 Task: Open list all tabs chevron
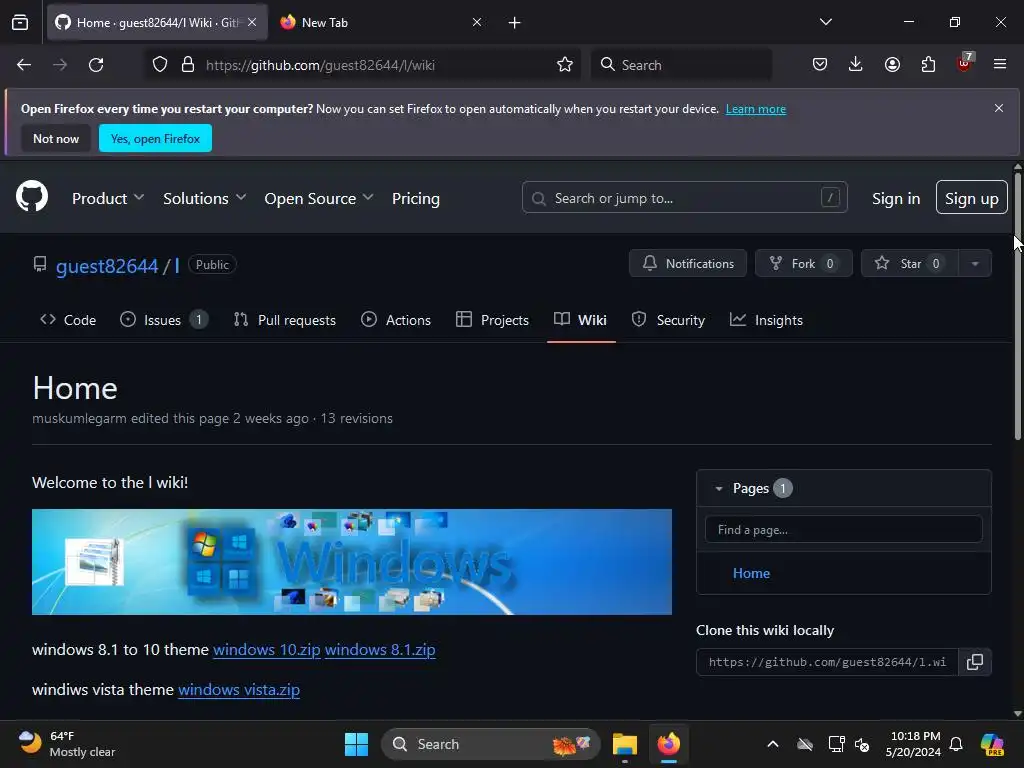(x=826, y=22)
